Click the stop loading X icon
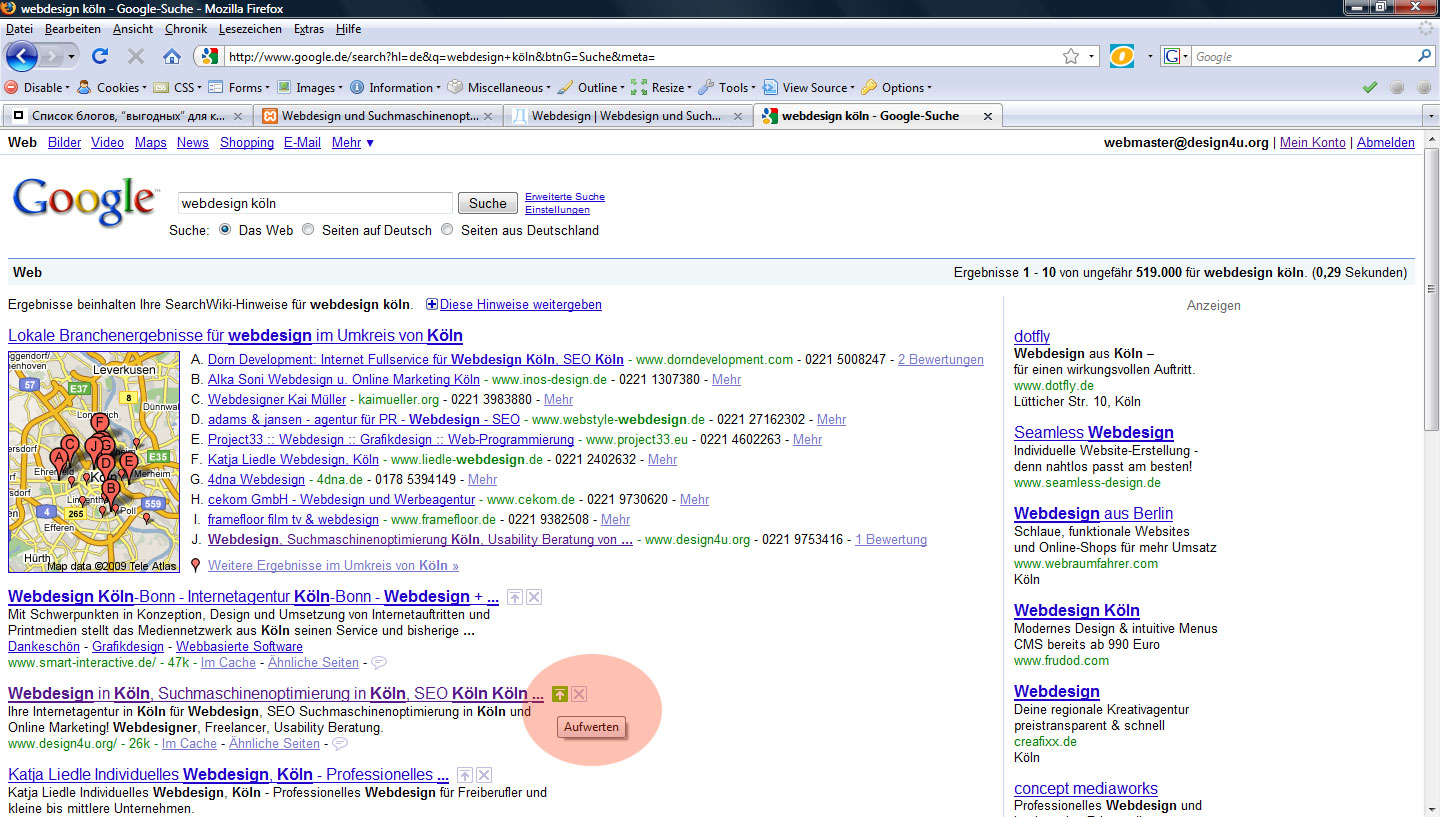This screenshot has height=817, width=1440. 136,56
